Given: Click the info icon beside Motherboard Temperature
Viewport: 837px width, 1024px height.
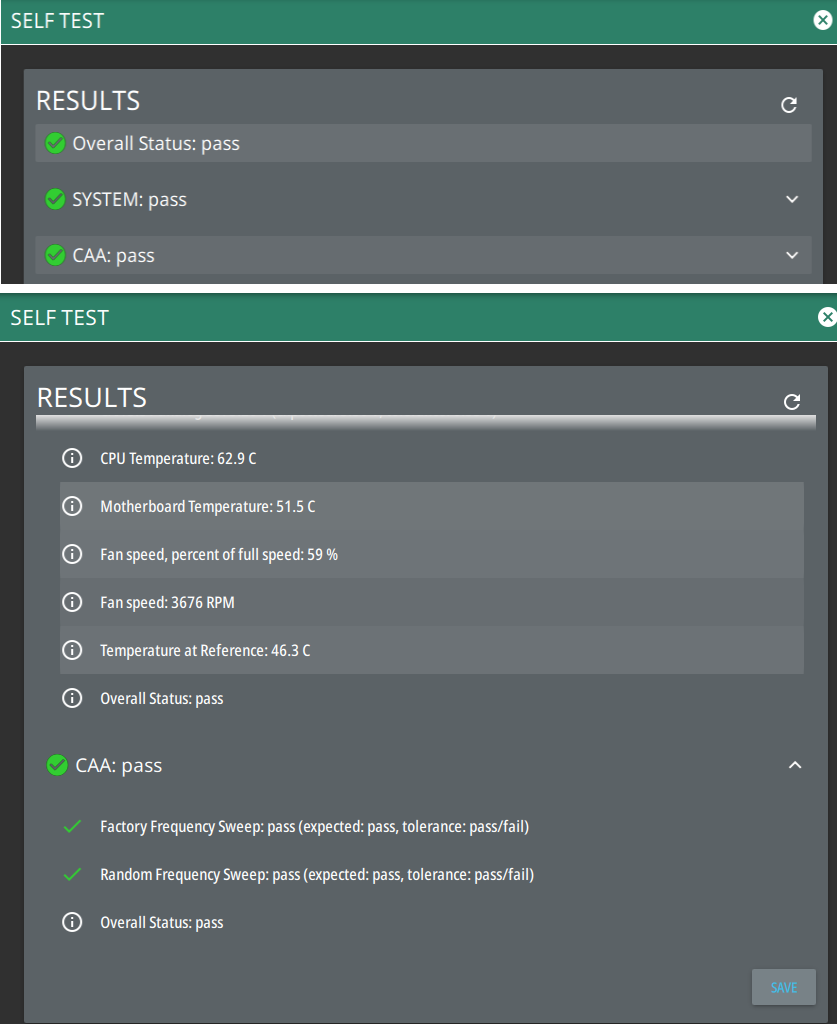Looking at the screenshot, I should (72, 507).
